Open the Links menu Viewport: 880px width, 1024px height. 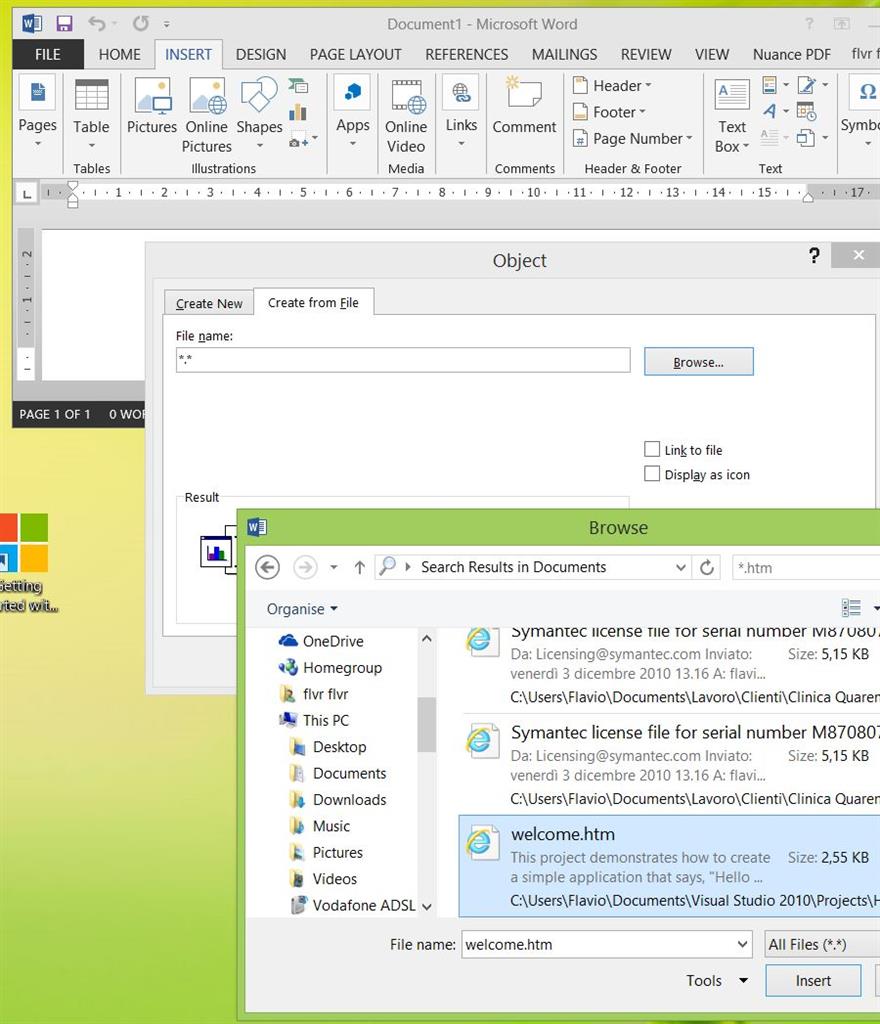pos(461,112)
